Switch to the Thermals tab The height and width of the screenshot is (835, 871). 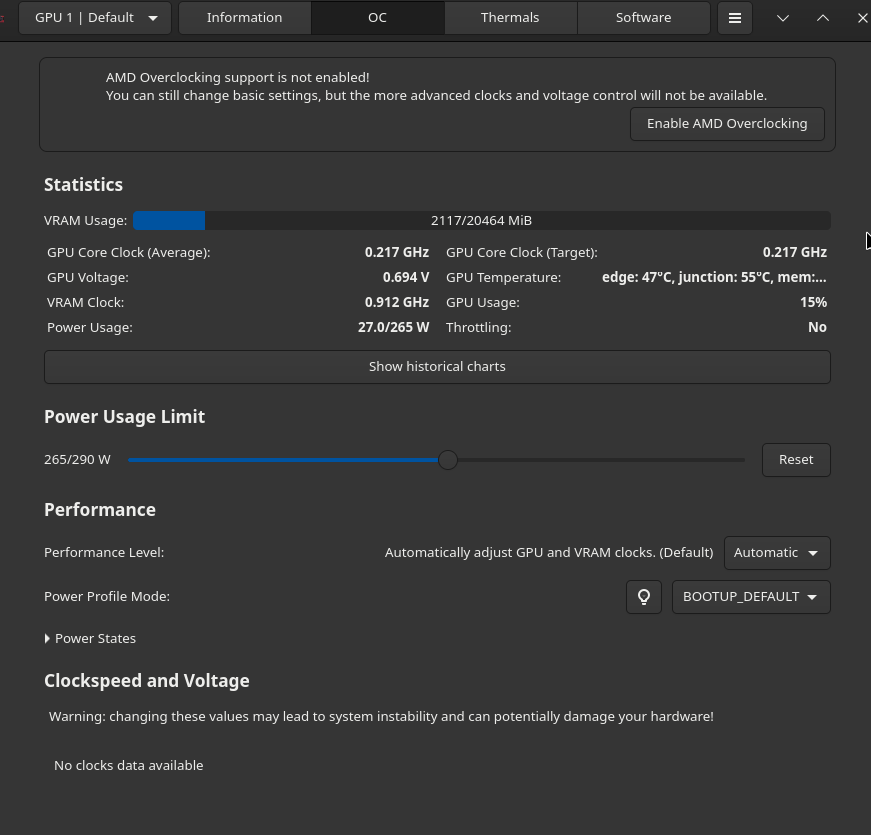click(510, 18)
